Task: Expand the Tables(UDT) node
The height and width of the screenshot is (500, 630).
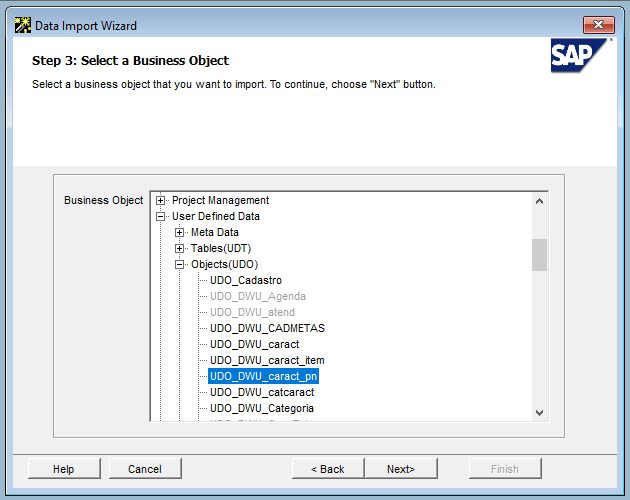Action: pos(180,248)
